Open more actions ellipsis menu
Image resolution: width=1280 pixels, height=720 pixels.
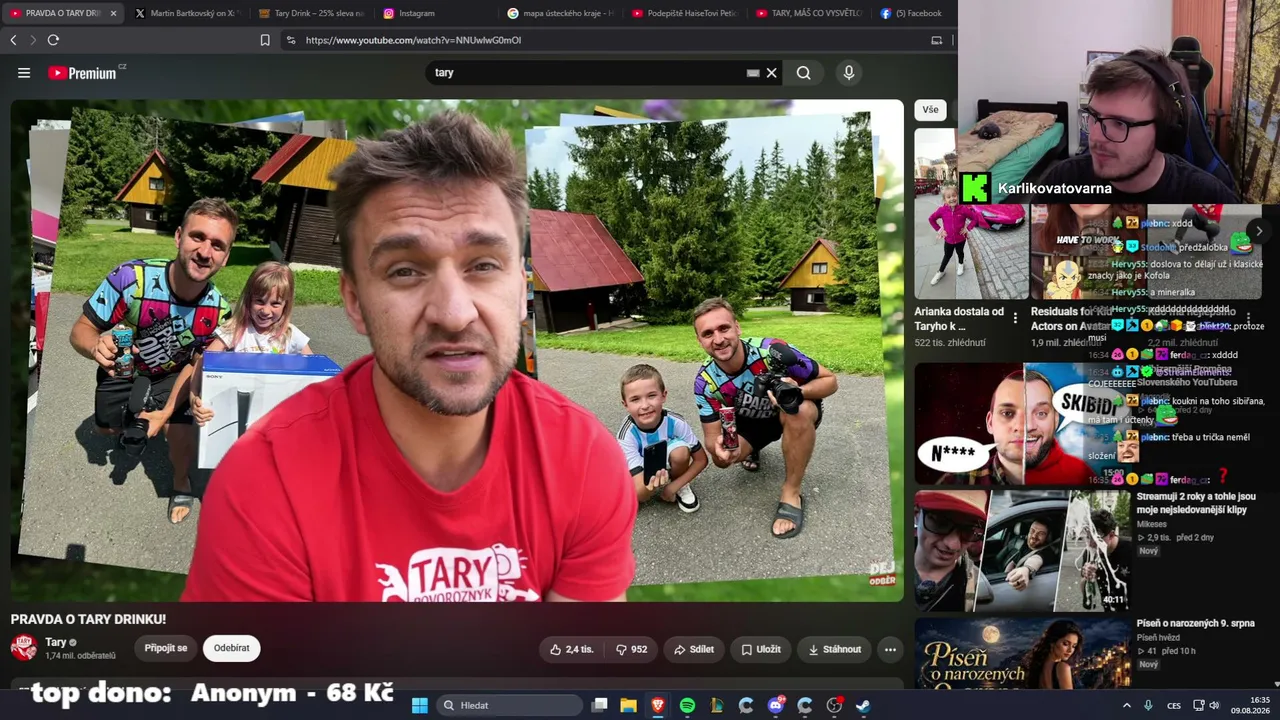[890, 649]
